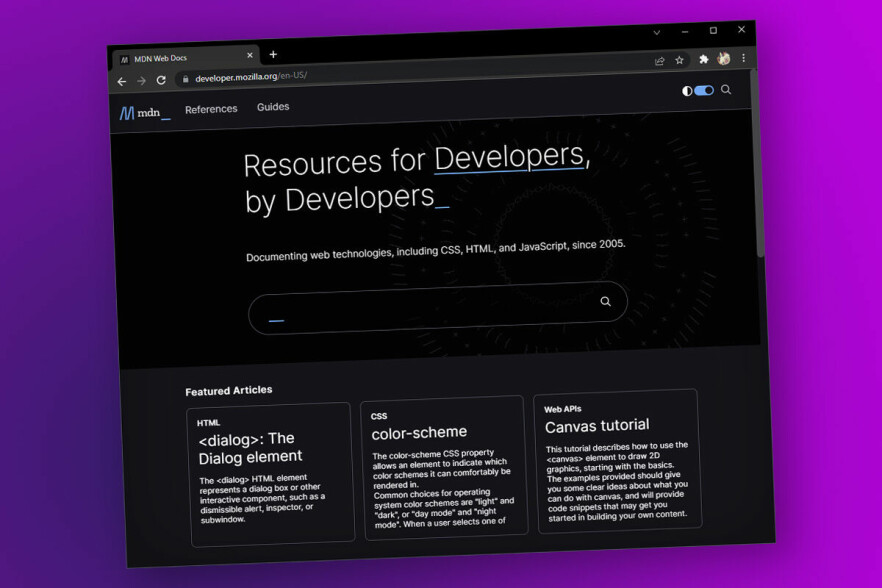The height and width of the screenshot is (588, 882).
Task: Click the Featured Articles heading
Action: point(228,390)
